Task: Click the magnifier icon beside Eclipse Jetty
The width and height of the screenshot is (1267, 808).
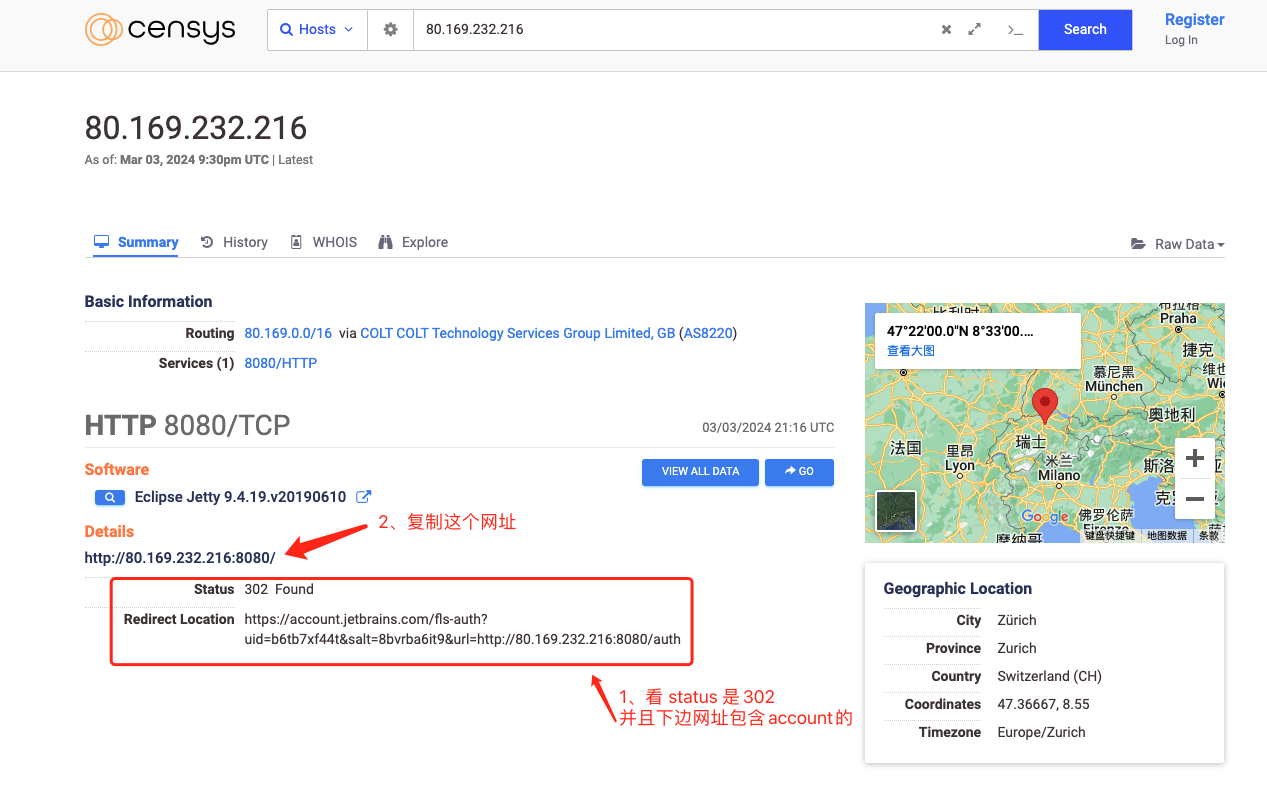Action: tap(109, 497)
